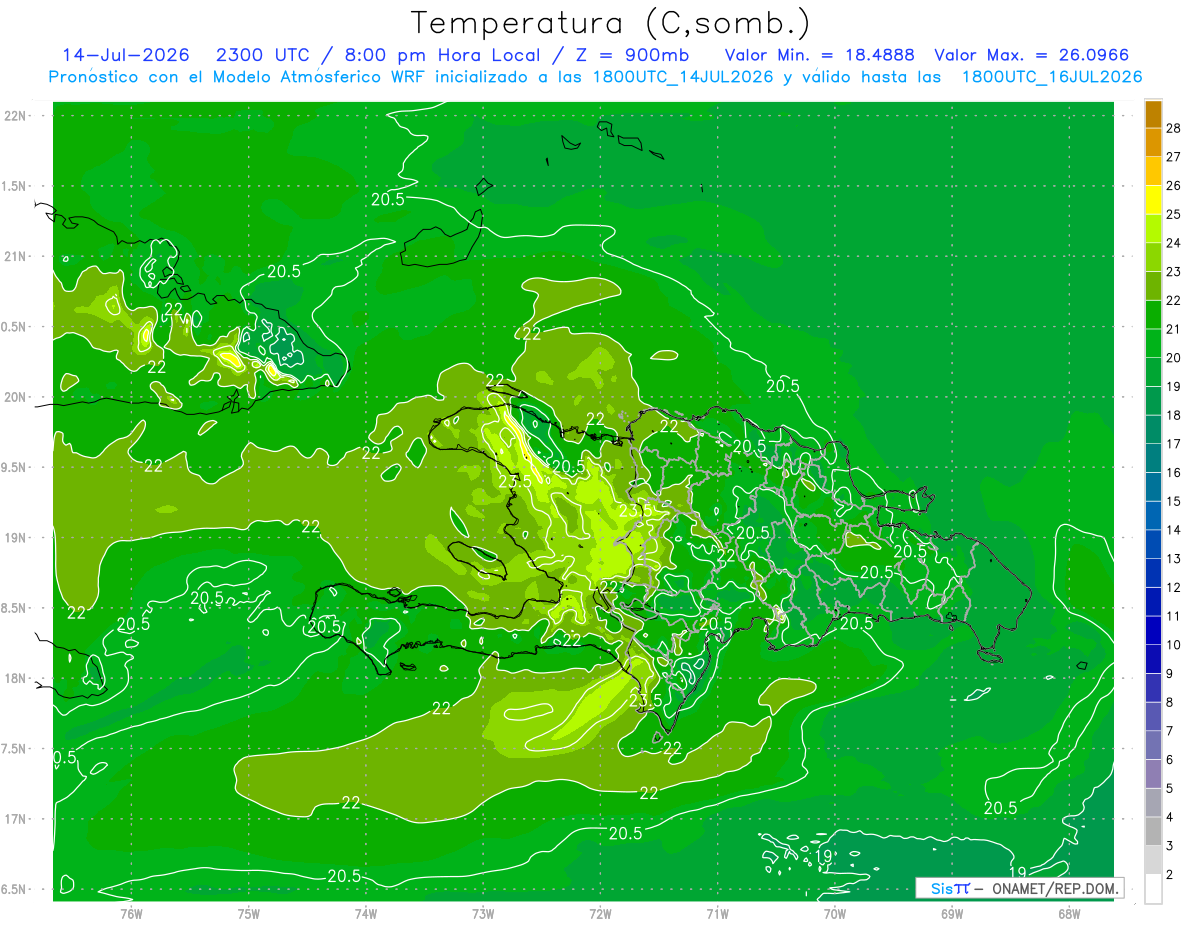Click the "15" label on the color scale
Viewport: 1200px width, 927px height.
(1174, 501)
